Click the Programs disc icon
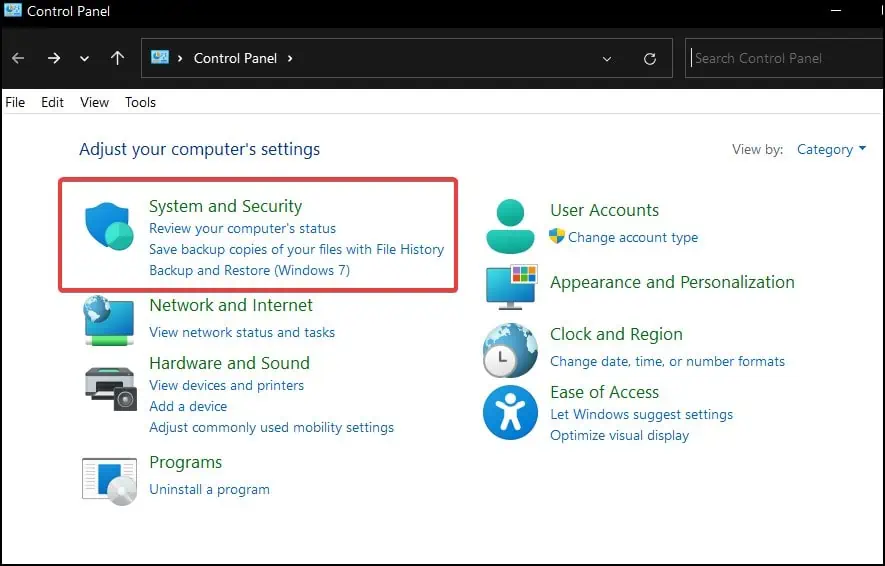Image resolution: width=885 pixels, height=566 pixels. point(109,479)
